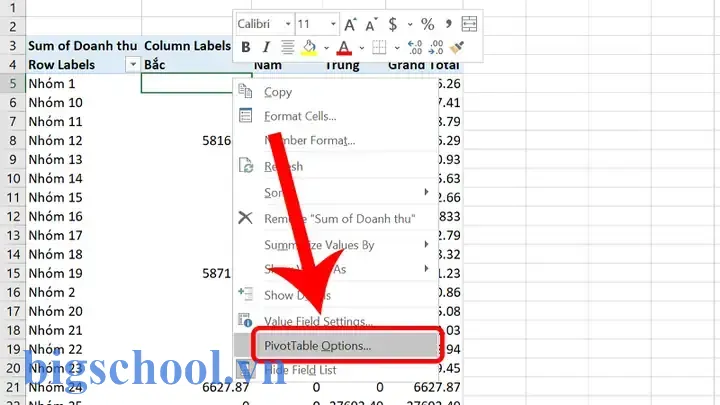Open the font color dropdown arrow
720x405 pixels.
(x=362, y=48)
